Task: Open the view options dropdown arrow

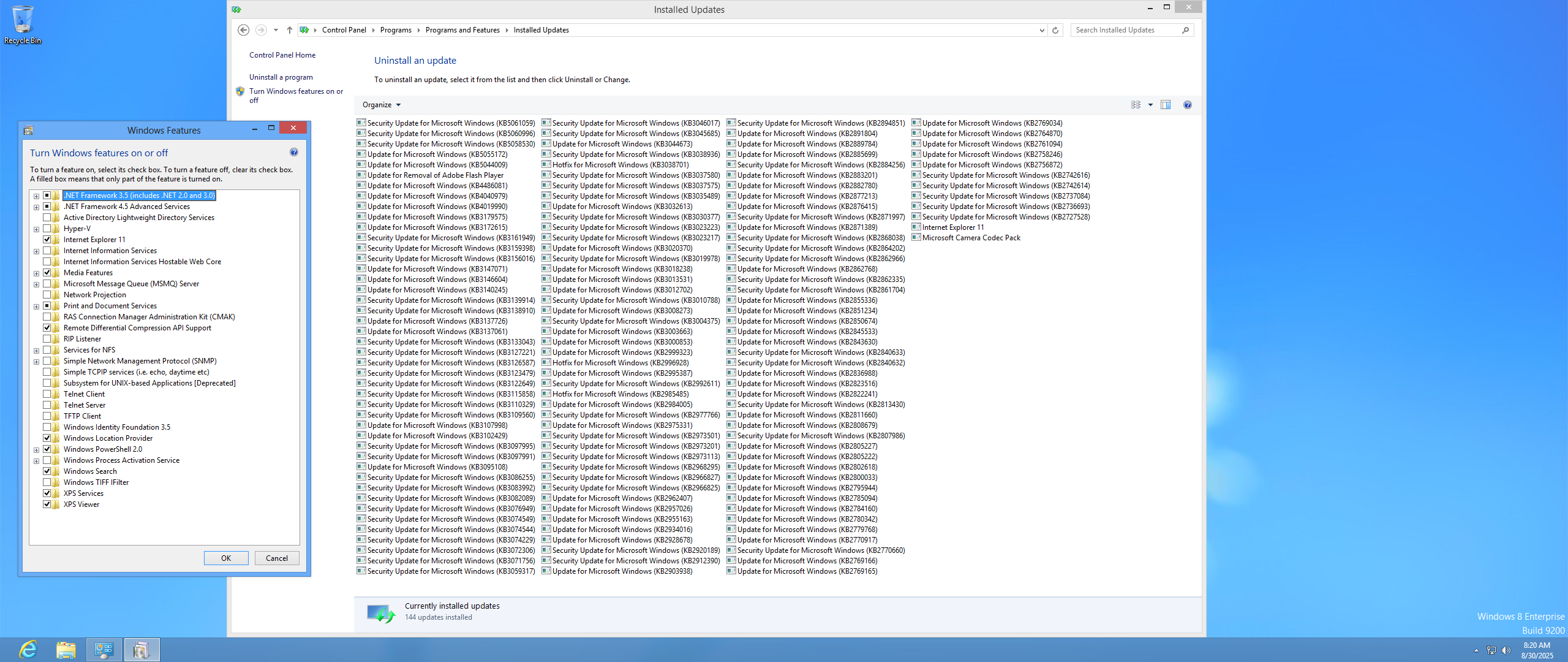Action: pos(1150,105)
